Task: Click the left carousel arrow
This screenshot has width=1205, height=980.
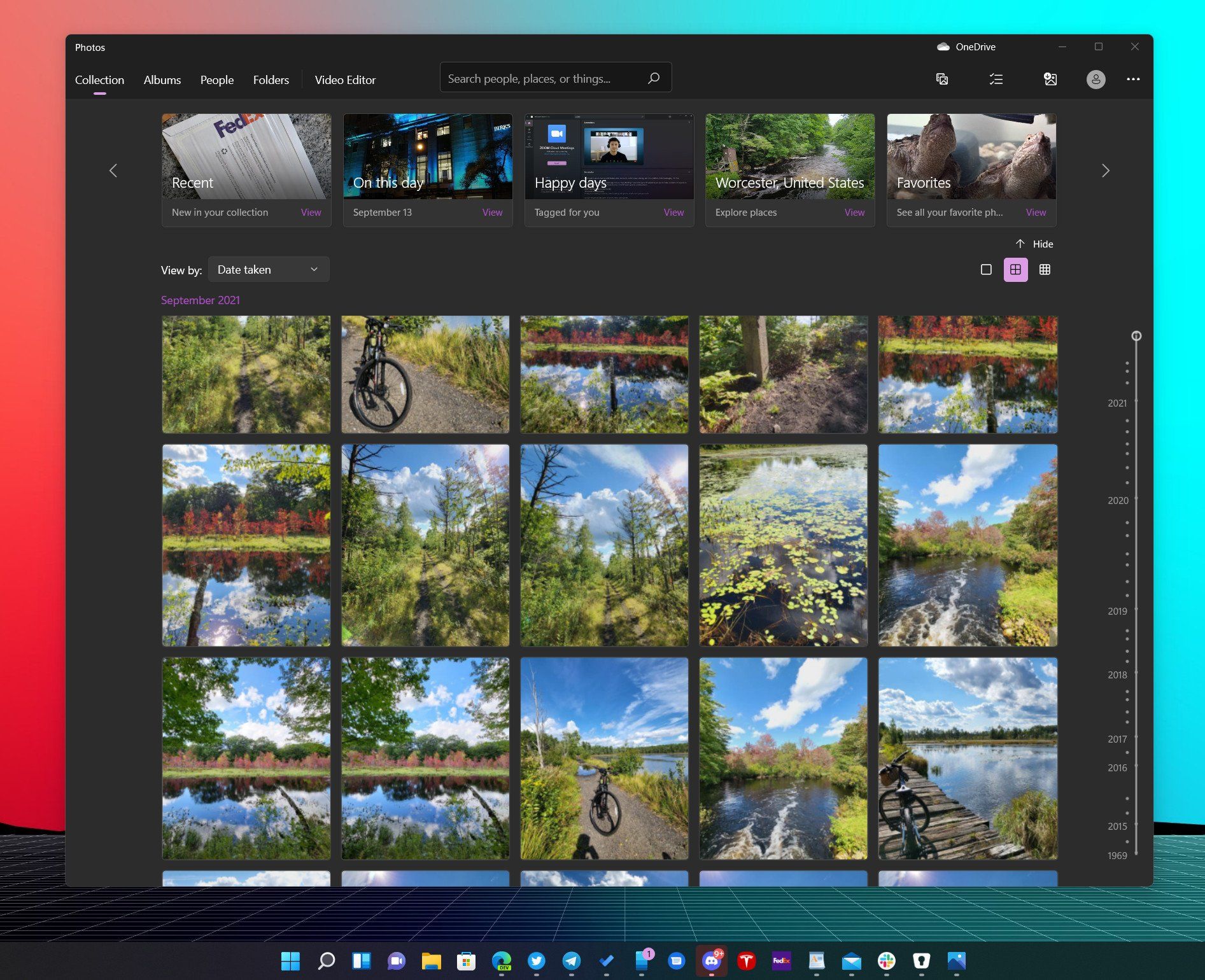Action: pyautogui.click(x=113, y=171)
